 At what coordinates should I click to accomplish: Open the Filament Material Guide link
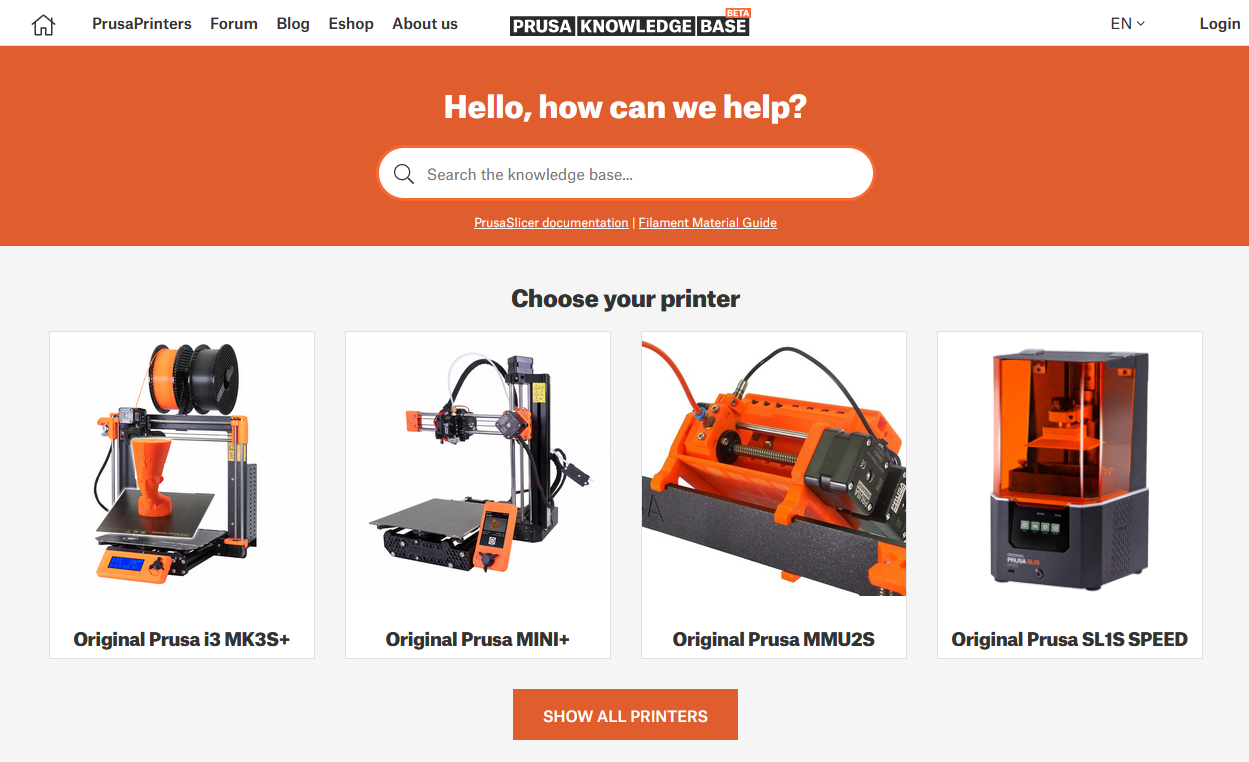click(708, 223)
